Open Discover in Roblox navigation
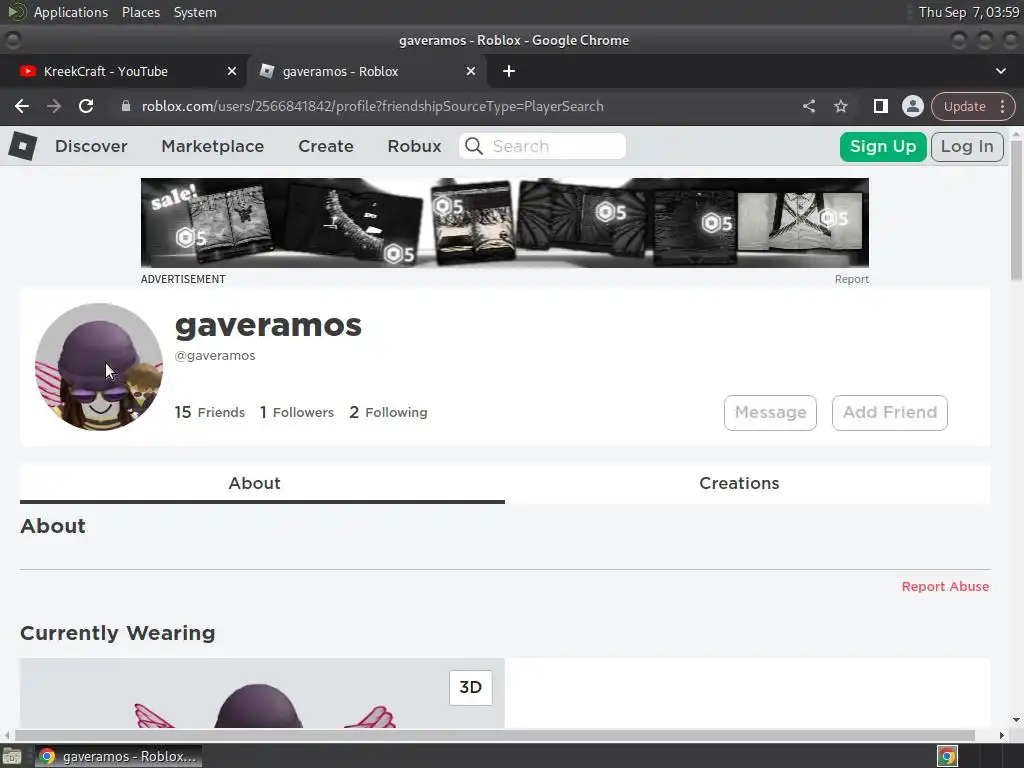Screen dimensions: 1024x768 pos(91,146)
